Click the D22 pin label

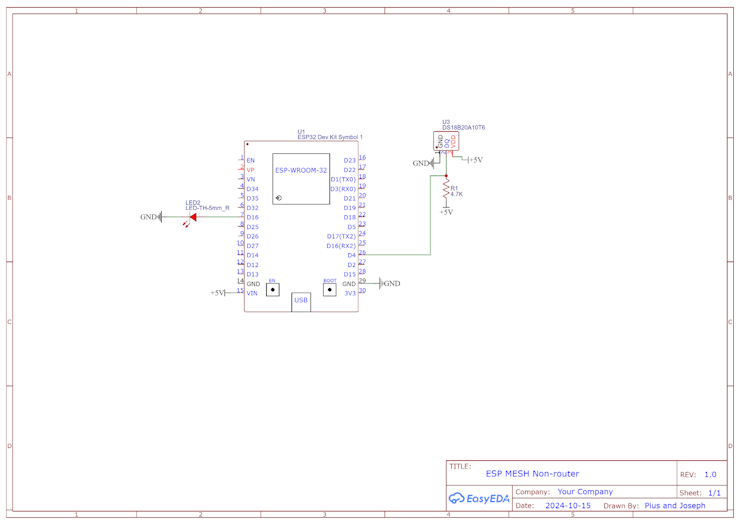pyautogui.click(x=350, y=170)
